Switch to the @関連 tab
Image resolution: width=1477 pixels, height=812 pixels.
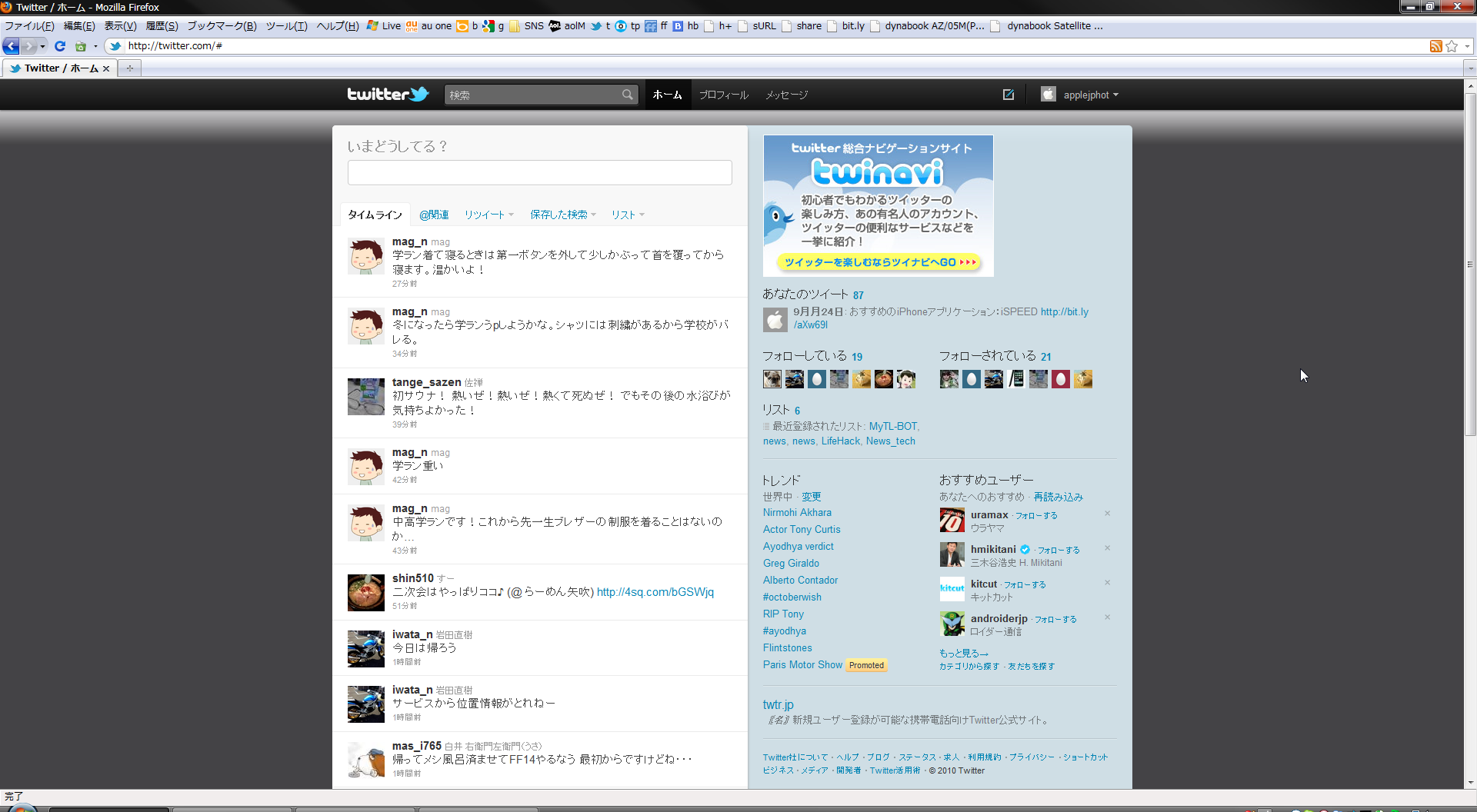coord(434,215)
